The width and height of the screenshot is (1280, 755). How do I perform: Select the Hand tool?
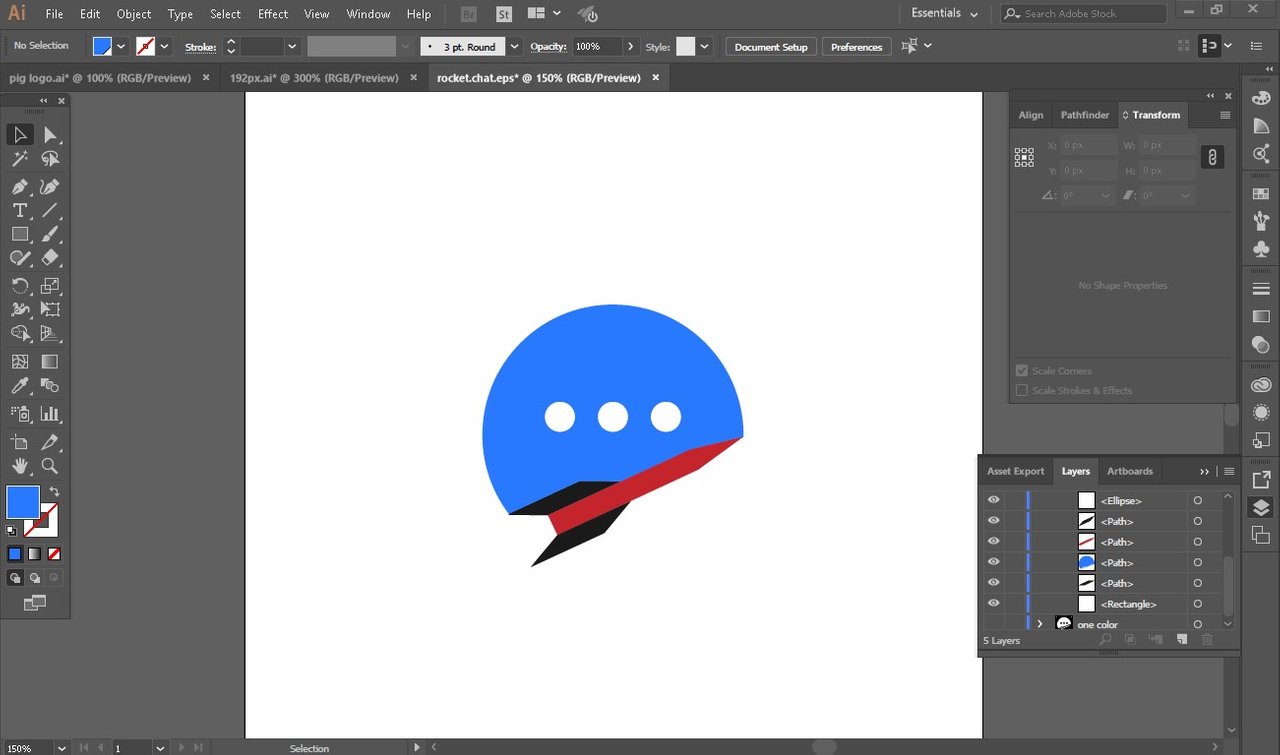click(x=20, y=467)
